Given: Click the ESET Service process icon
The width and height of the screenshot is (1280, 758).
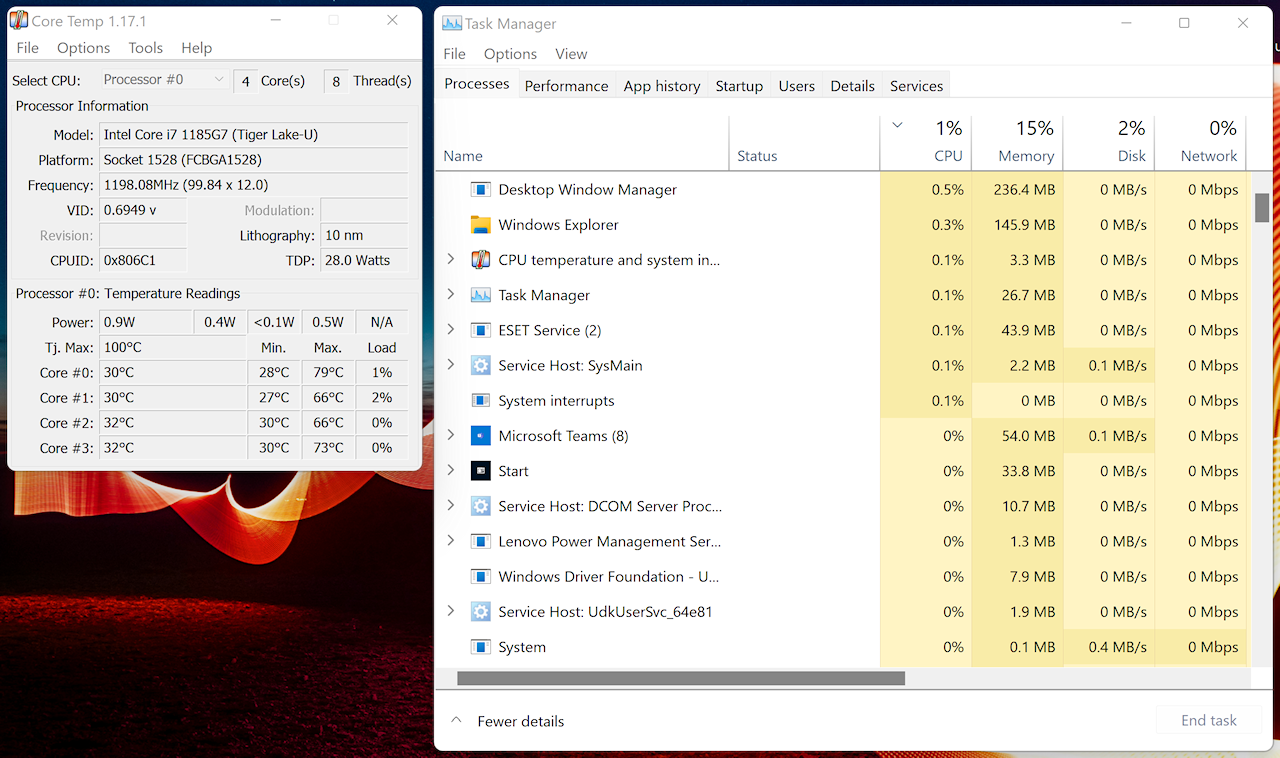Looking at the screenshot, I should [481, 330].
